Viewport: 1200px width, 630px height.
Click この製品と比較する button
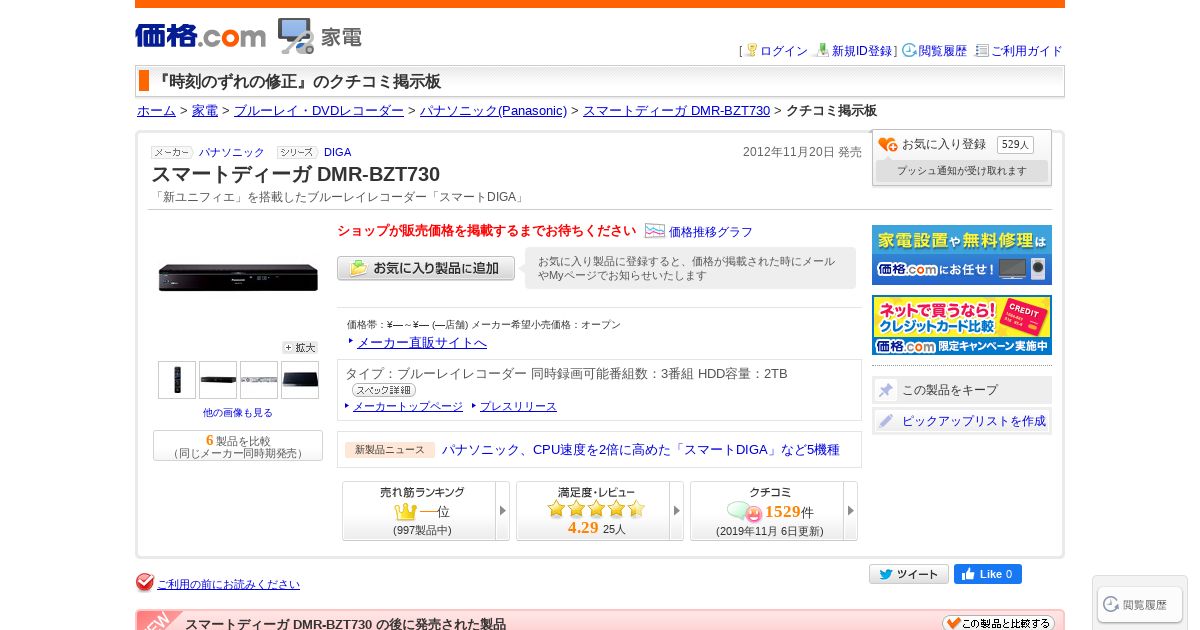tap(998, 623)
